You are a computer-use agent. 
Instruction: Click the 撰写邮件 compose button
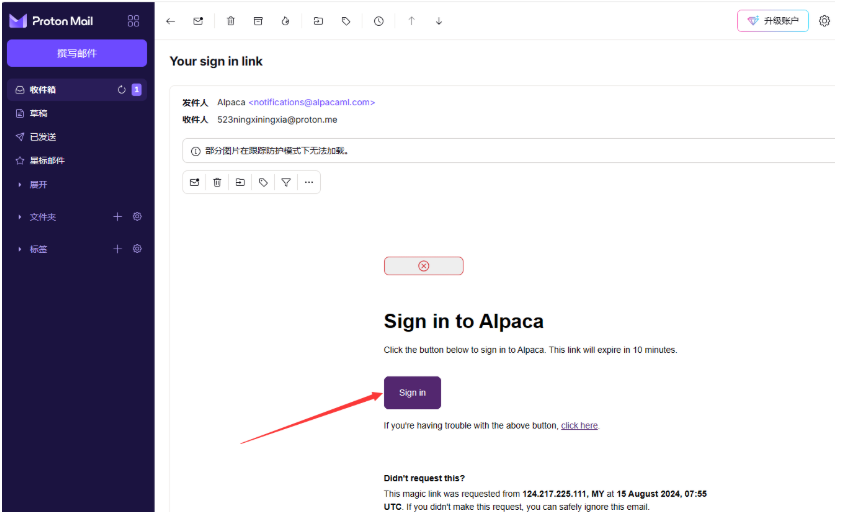77,53
